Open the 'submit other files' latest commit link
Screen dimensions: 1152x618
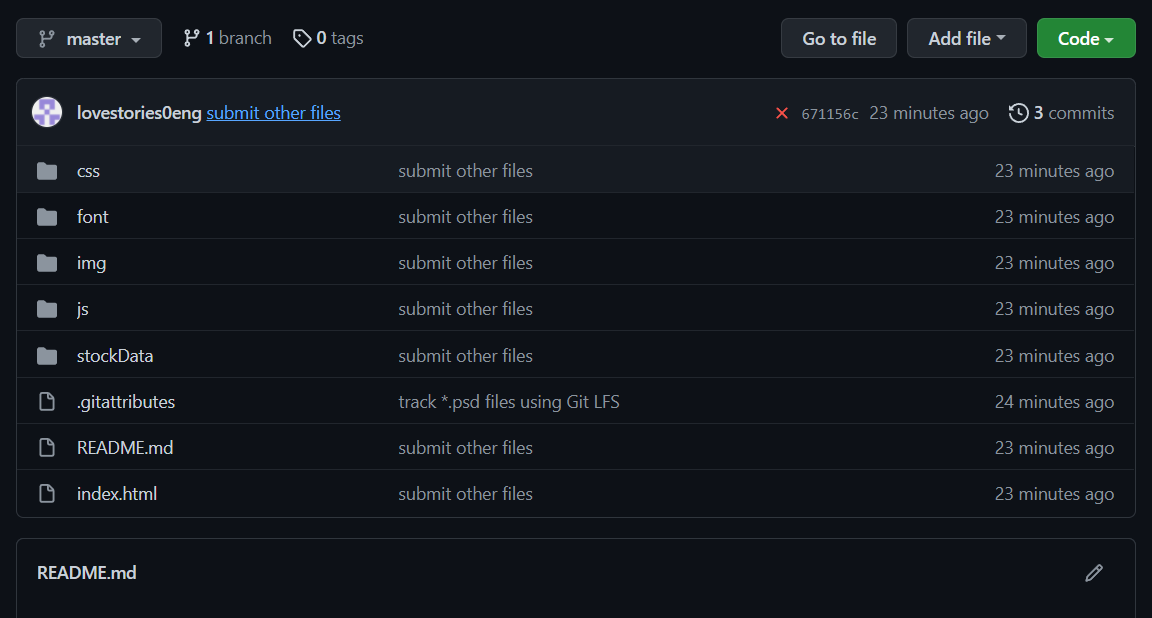[273, 113]
